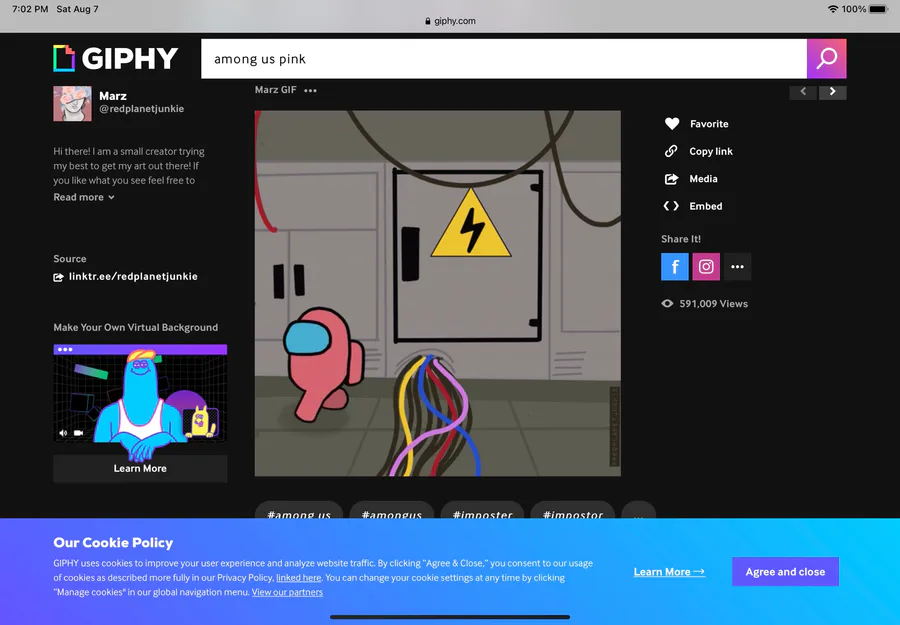Click the 'Make Your Own Virtual Background' heading

click(135, 328)
